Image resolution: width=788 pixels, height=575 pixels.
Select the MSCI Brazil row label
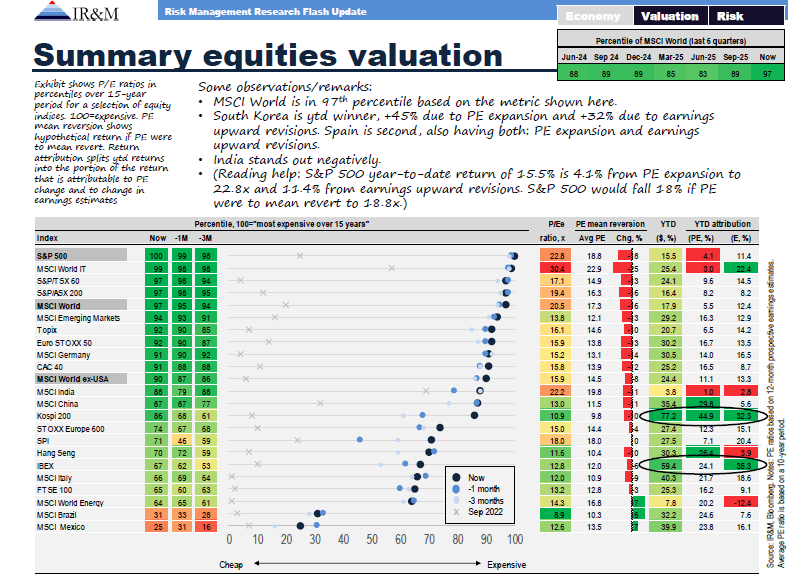[x=56, y=515]
